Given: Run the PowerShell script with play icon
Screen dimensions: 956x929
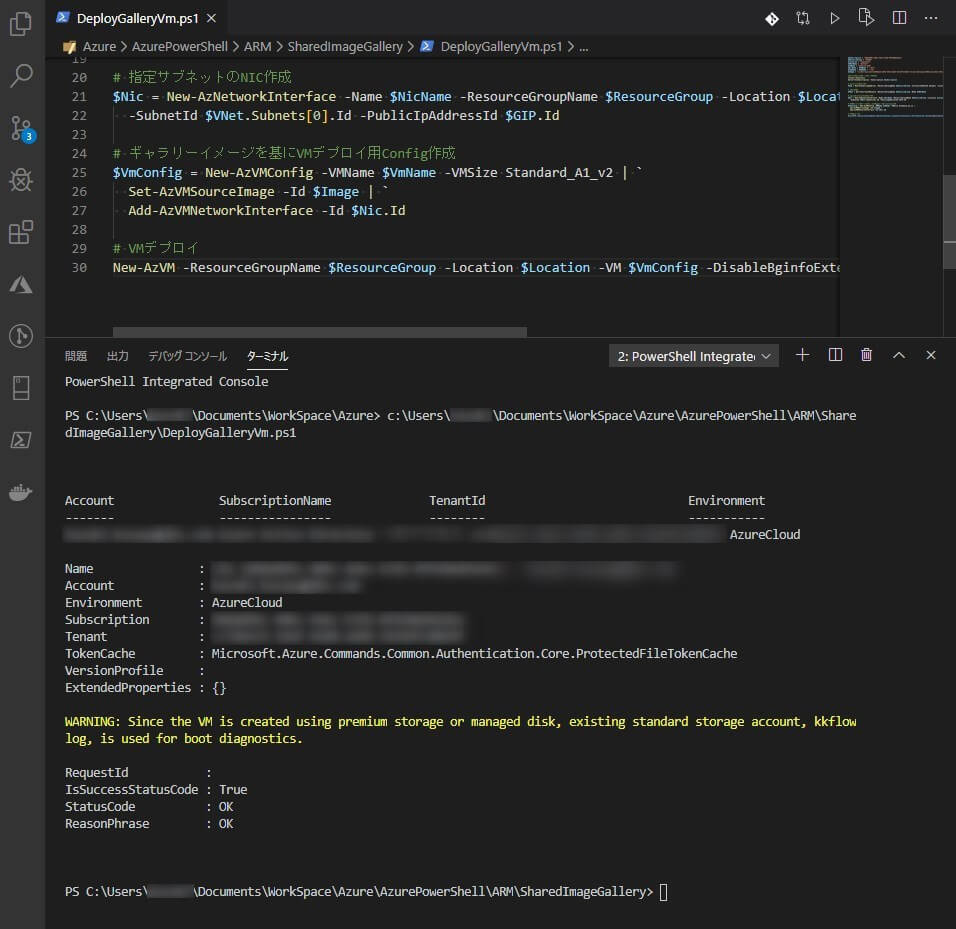Looking at the screenshot, I should [x=835, y=18].
